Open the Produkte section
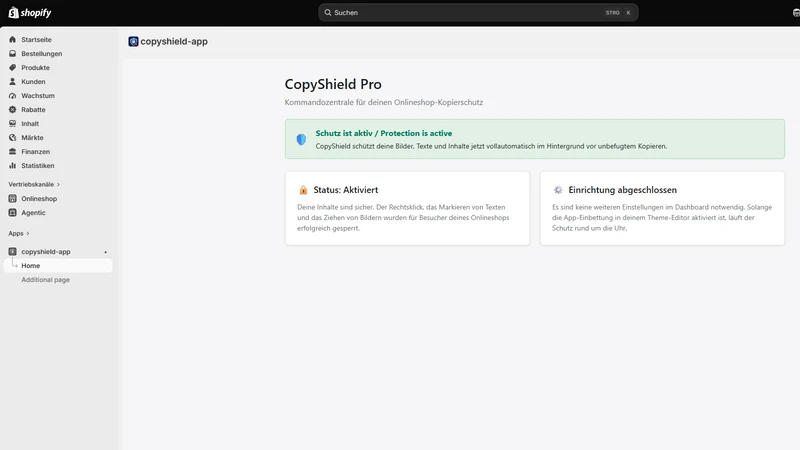Screen dimensions: 800x450 tap(36, 67)
